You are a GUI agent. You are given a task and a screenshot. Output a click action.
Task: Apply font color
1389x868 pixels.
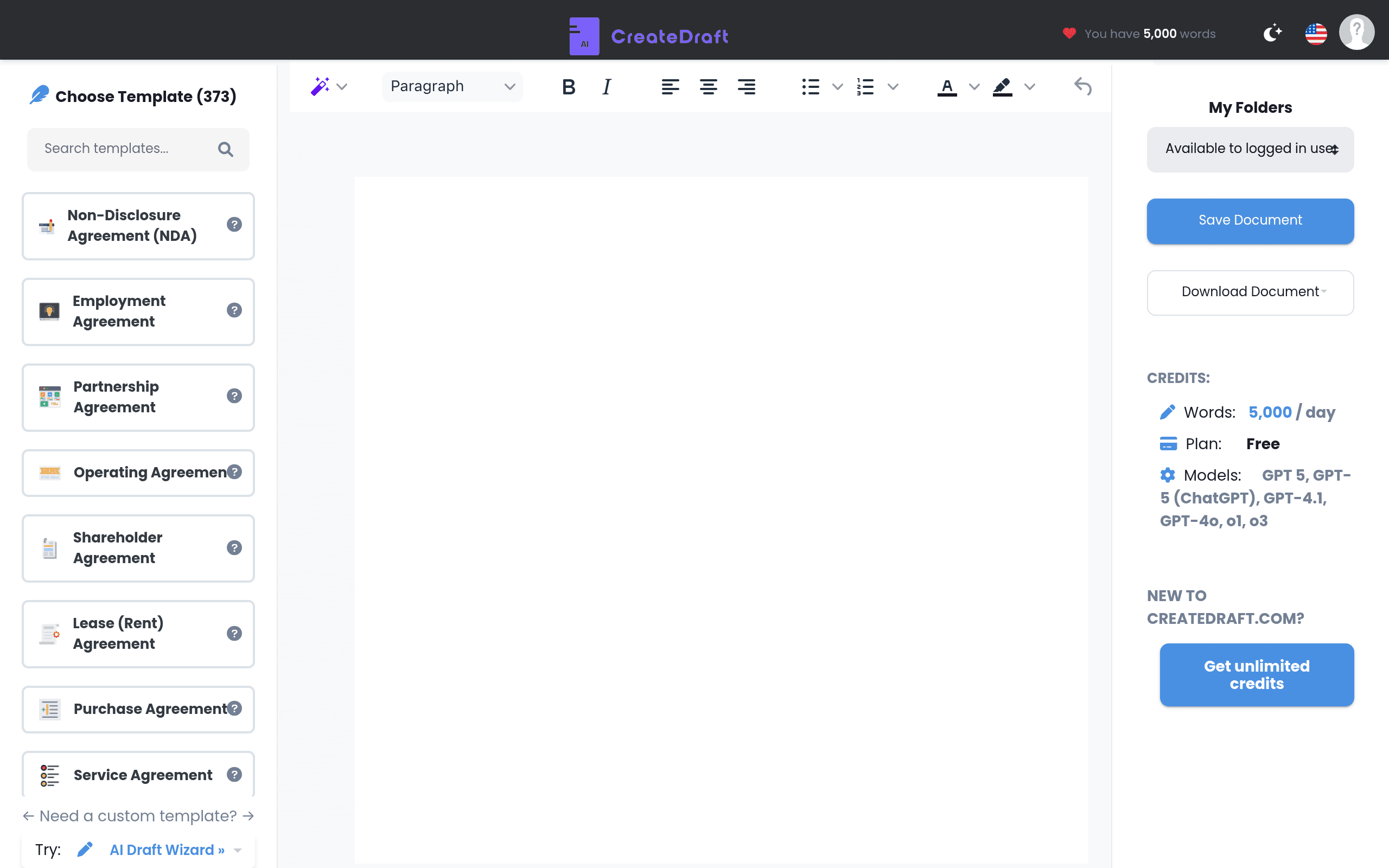pyautogui.click(x=947, y=87)
